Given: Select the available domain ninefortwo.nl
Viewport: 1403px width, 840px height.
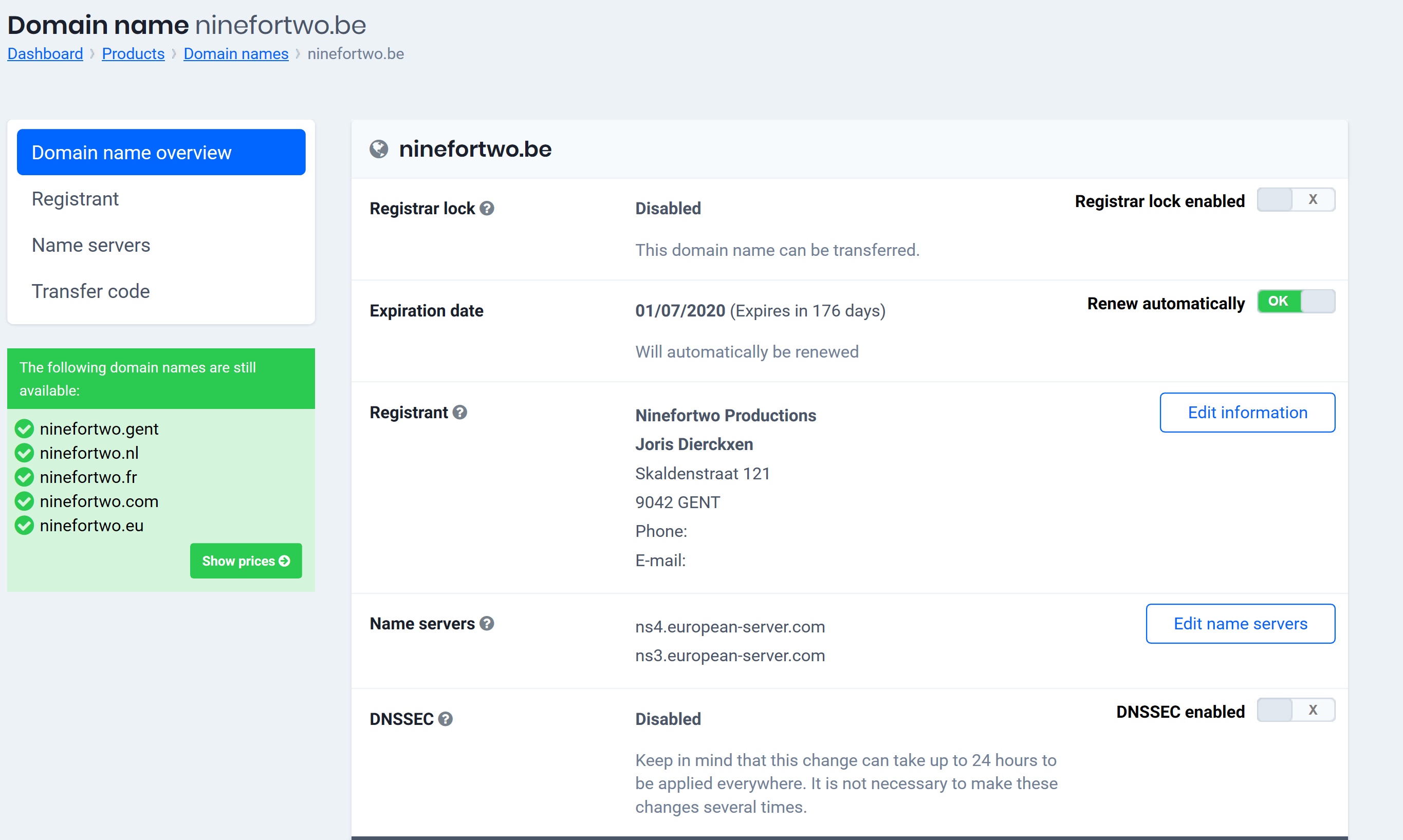Looking at the screenshot, I should pos(89,453).
